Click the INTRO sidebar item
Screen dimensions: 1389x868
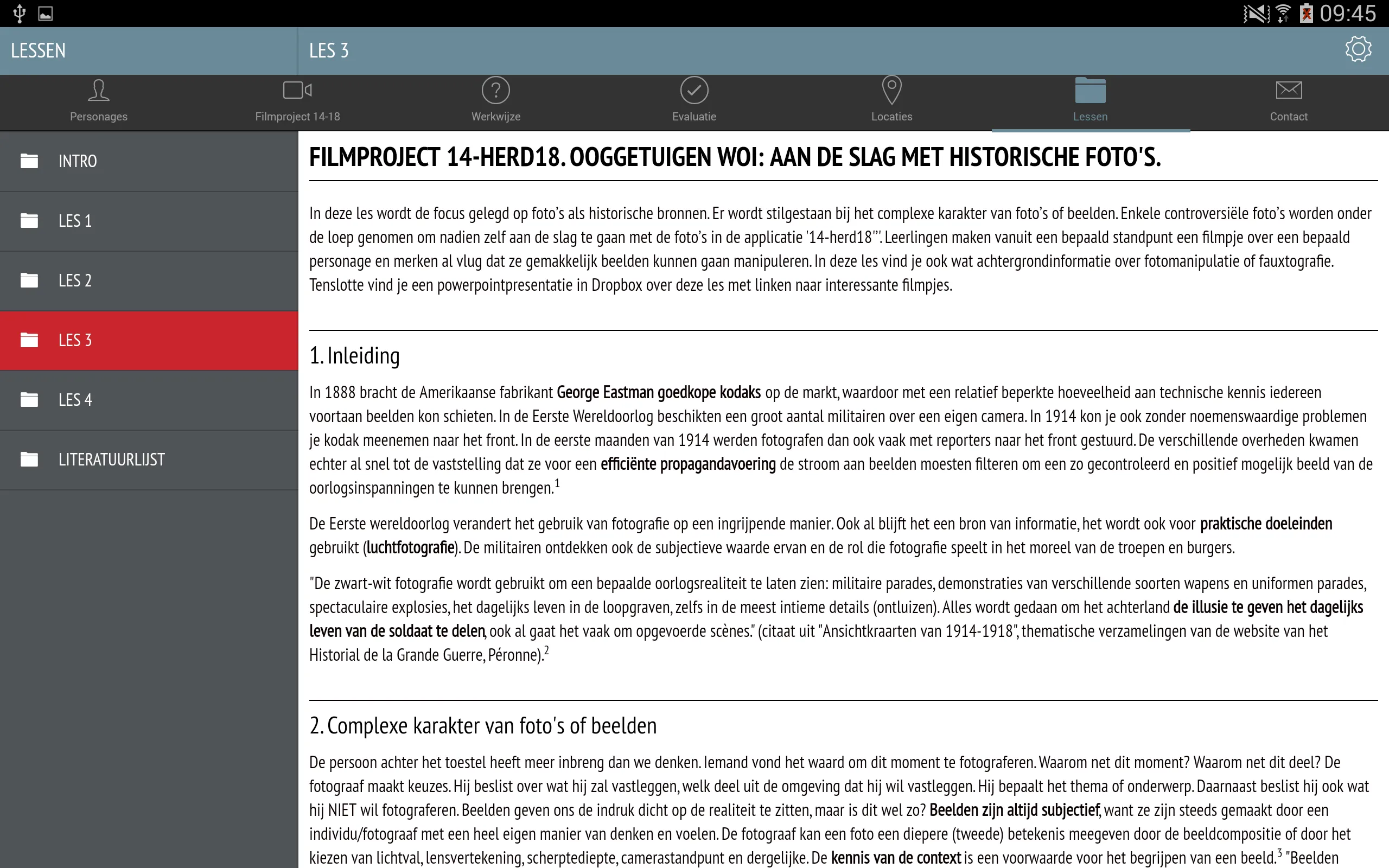[x=149, y=160]
